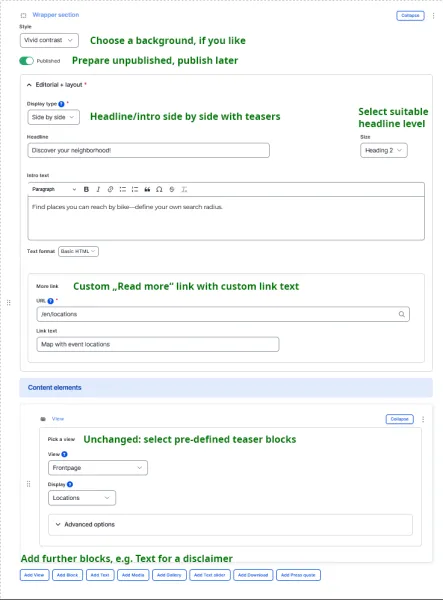Image resolution: width=443 pixels, height=600 pixels.
Task: Click Add Gallery button
Action: point(169,575)
